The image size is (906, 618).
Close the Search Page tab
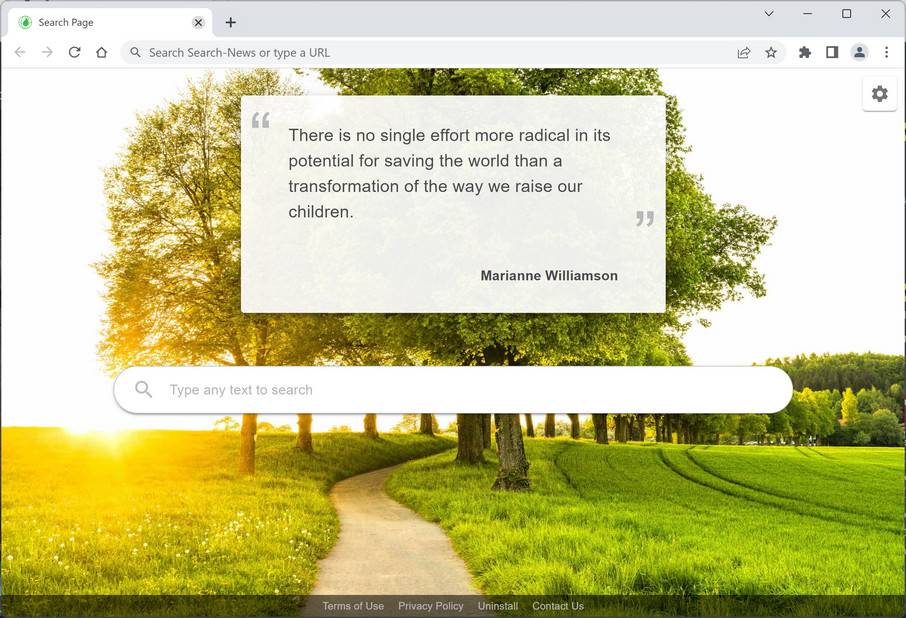pyautogui.click(x=198, y=23)
